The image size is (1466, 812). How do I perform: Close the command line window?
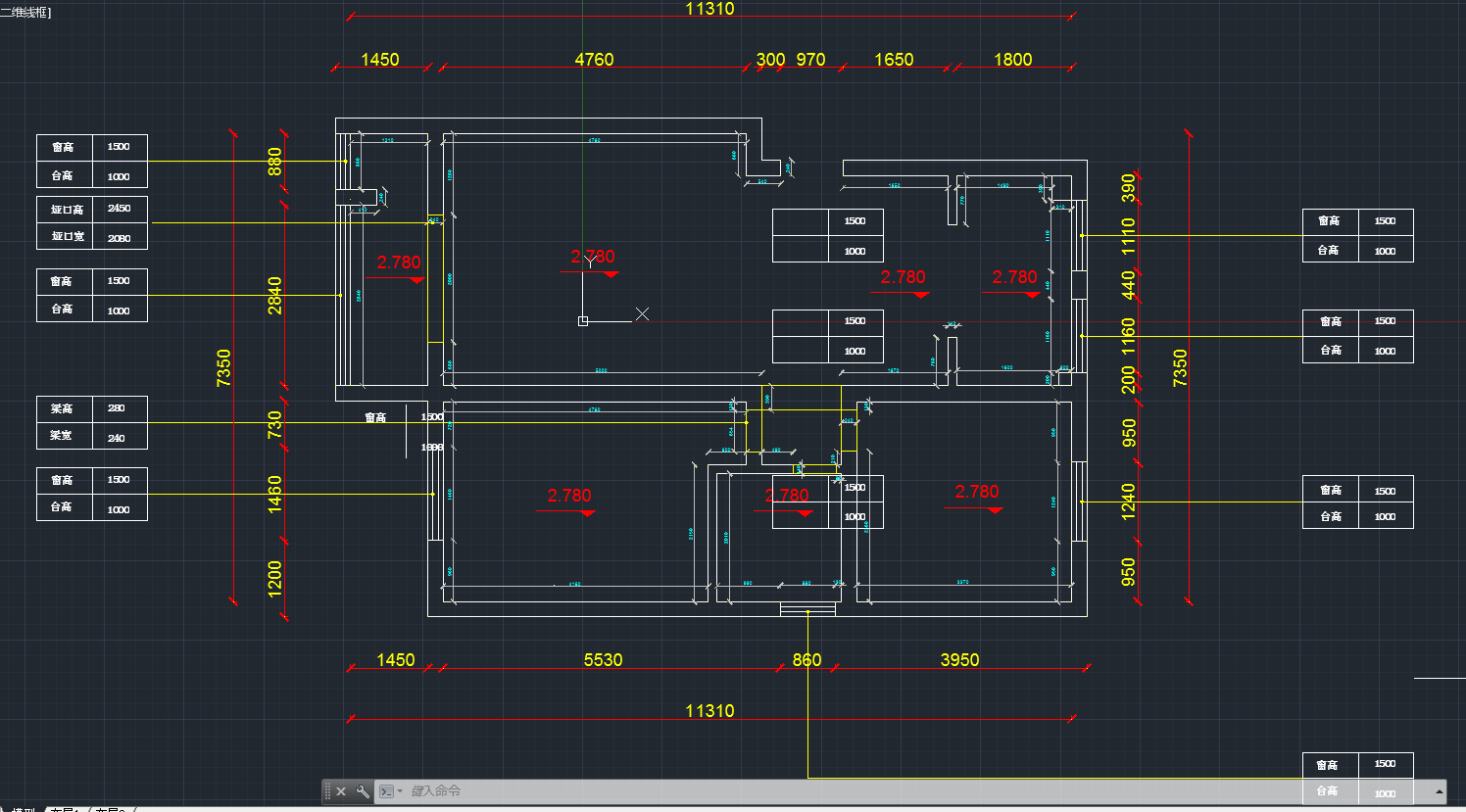pyautogui.click(x=341, y=791)
